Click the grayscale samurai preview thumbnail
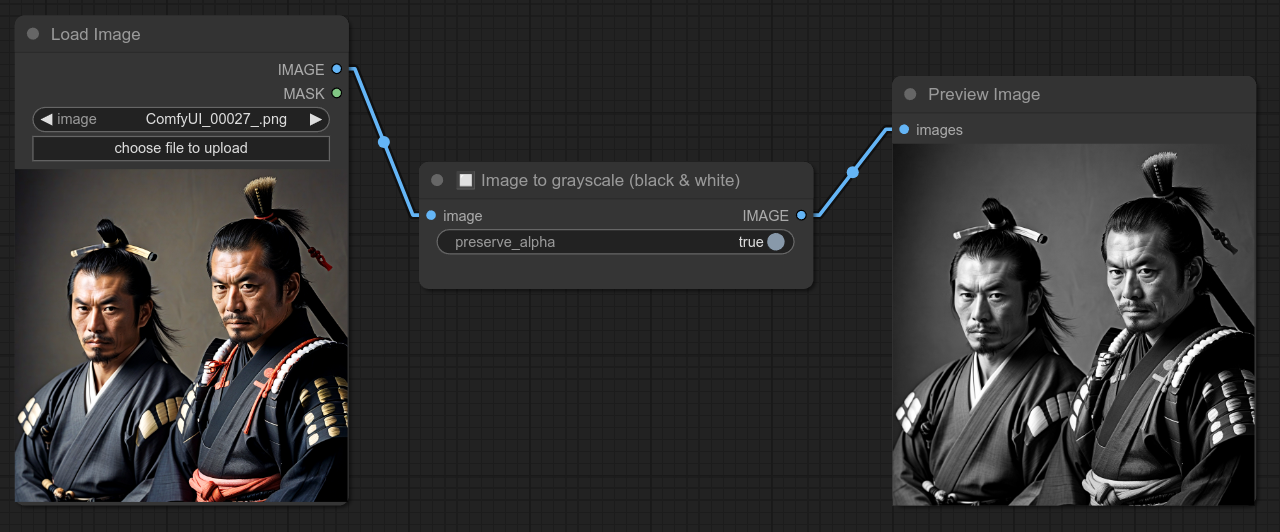Screen dimensions: 1280x532 pos(1073,325)
